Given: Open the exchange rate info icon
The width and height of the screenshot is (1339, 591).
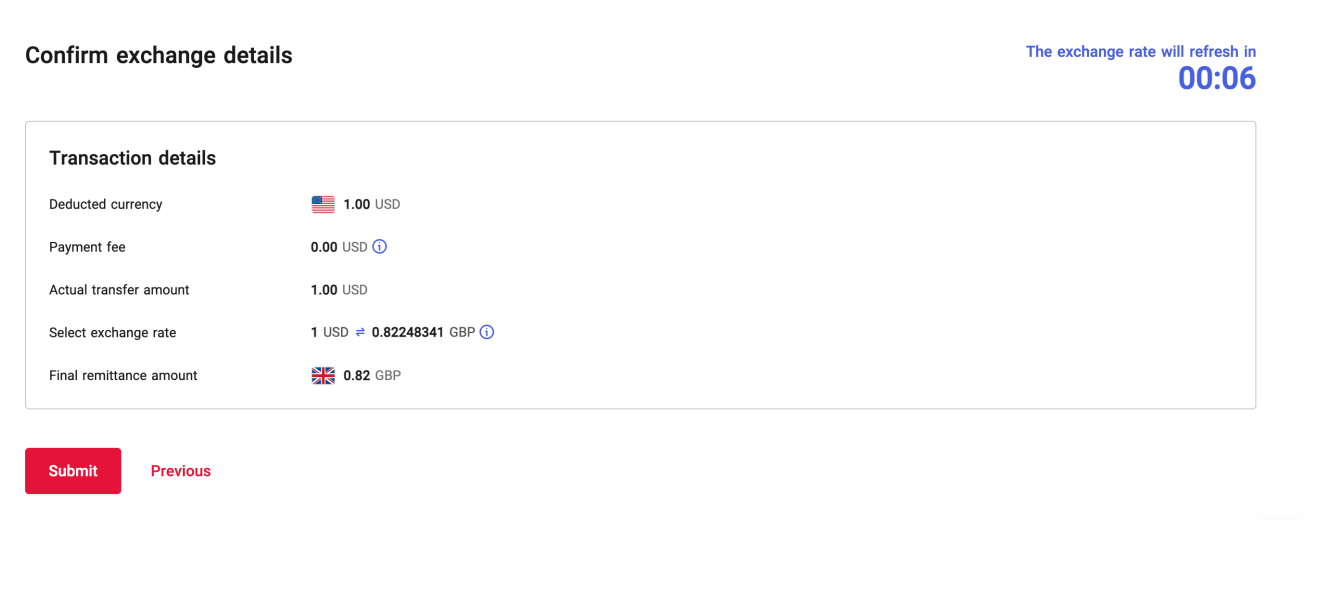Looking at the screenshot, I should pyautogui.click(x=487, y=333).
